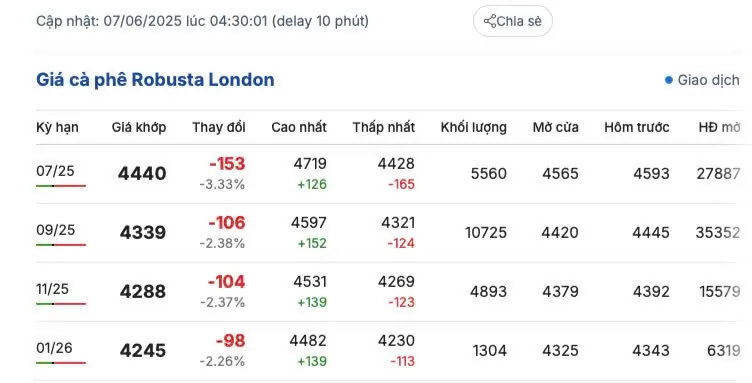Screen dimensions: 752x383
Task: Click the range bar under 07/25
Action: click(x=61, y=186)
